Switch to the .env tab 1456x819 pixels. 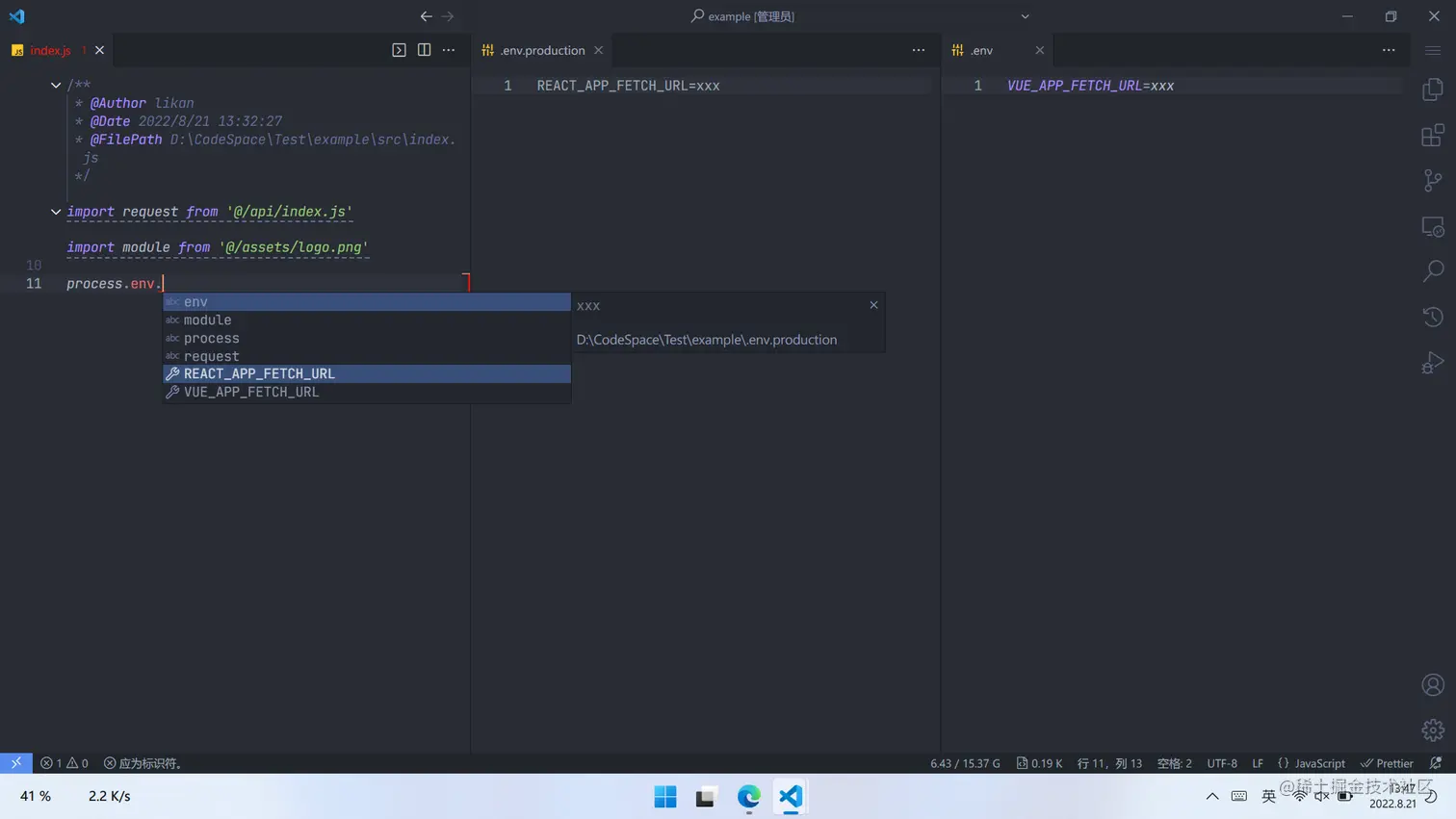pos(981,50)
